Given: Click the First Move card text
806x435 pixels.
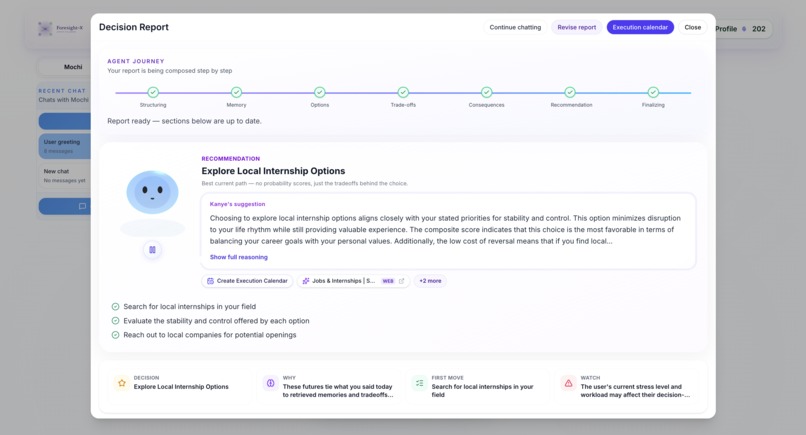Looking at the screenshot, I should click(x=482, y=391).
